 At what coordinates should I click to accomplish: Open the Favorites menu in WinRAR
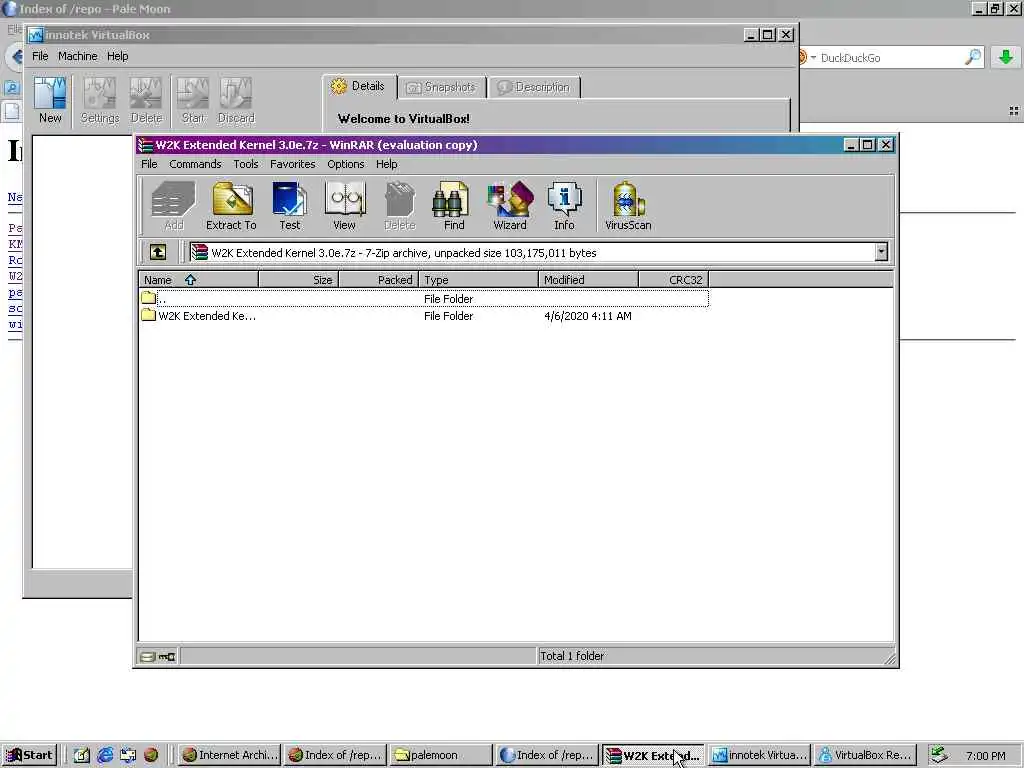point(293,164)
